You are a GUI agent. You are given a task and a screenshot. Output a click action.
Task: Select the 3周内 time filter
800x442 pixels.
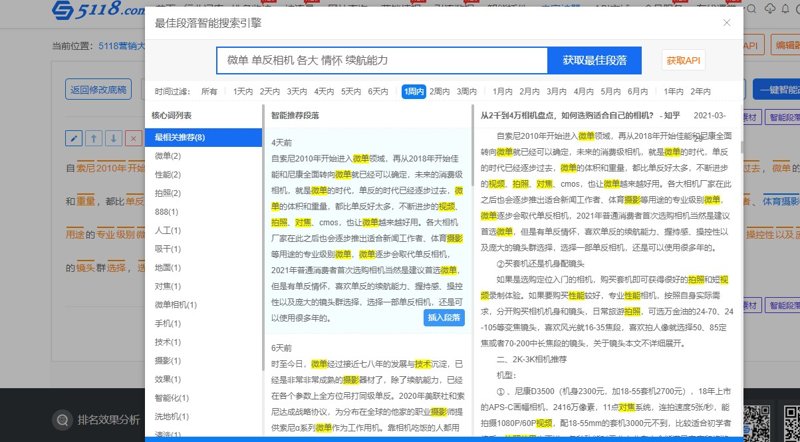pos(466,91)
